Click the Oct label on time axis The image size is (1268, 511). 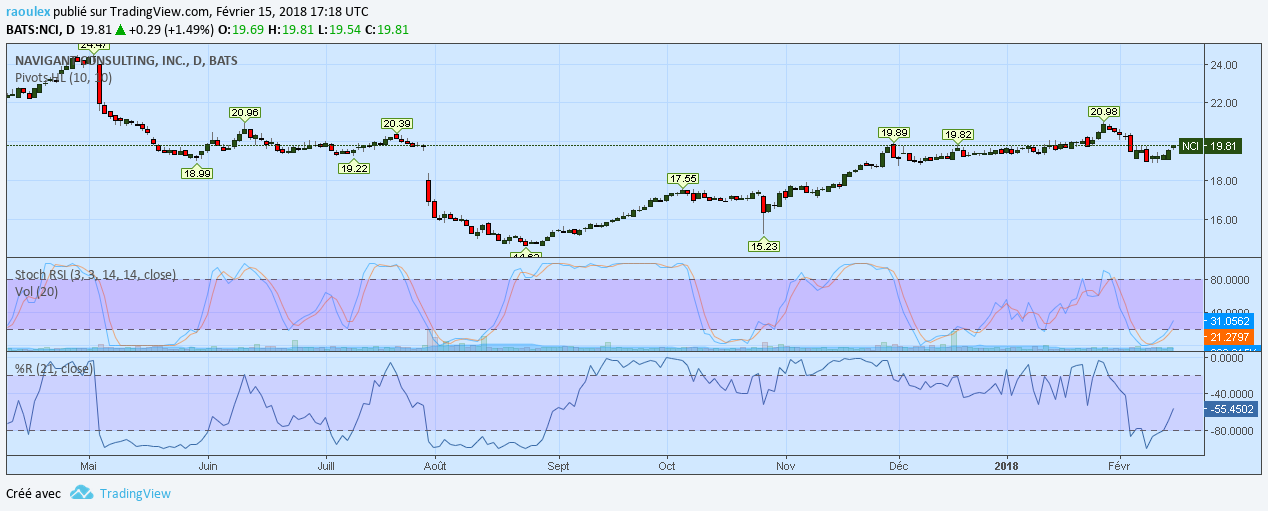[x=667, y=466]
